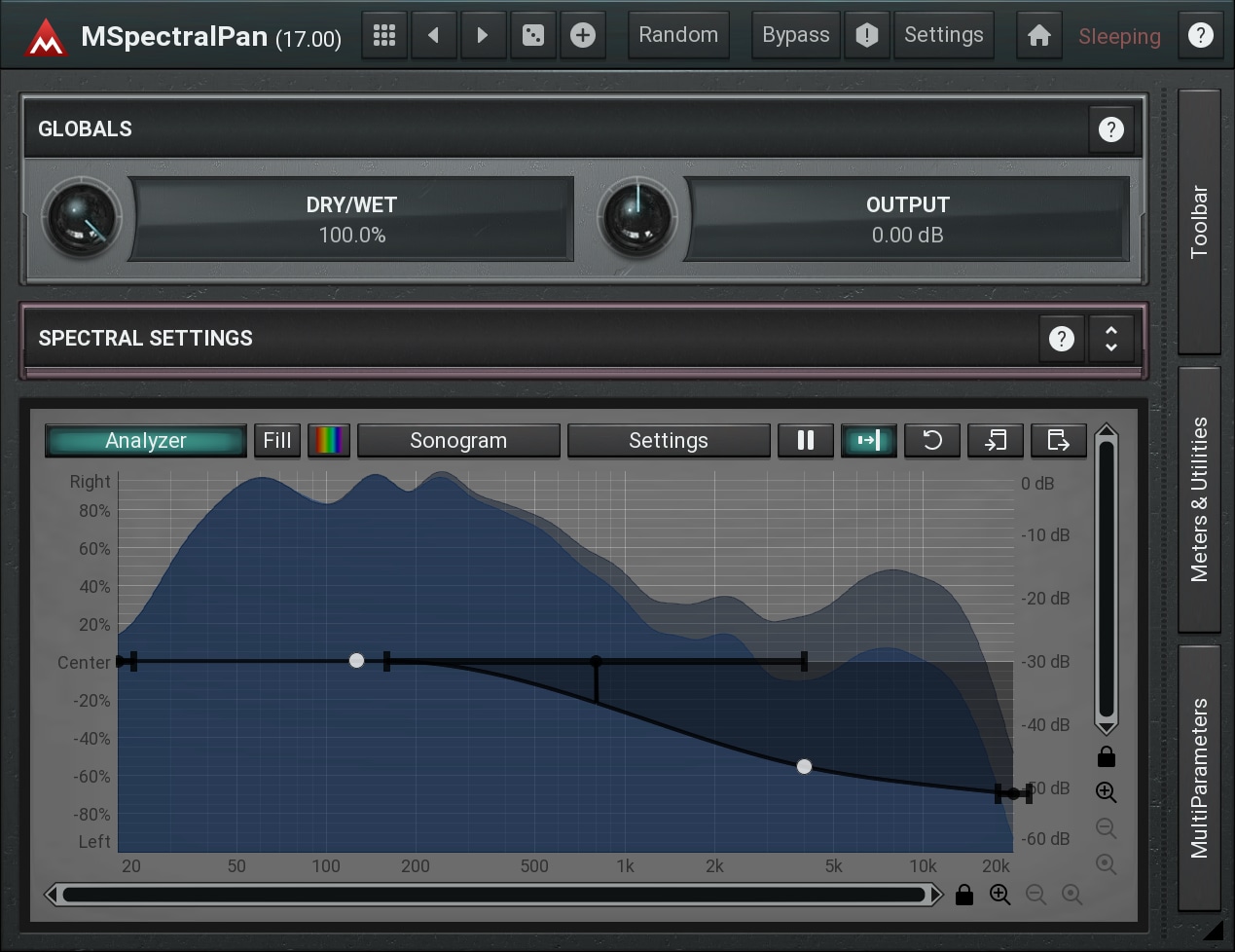The height and width of the screenshot is (952, 1235).
Task: Toggle the Fill display option
Action: click(x=276, y=441)
